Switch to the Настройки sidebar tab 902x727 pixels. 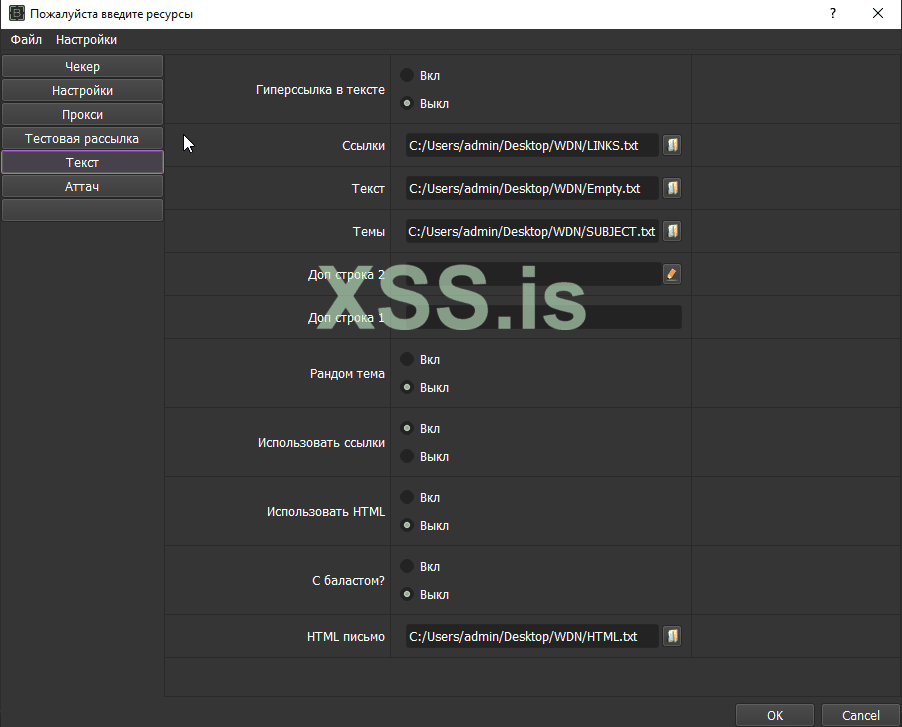pyautogui.click(x=82, y=90)
